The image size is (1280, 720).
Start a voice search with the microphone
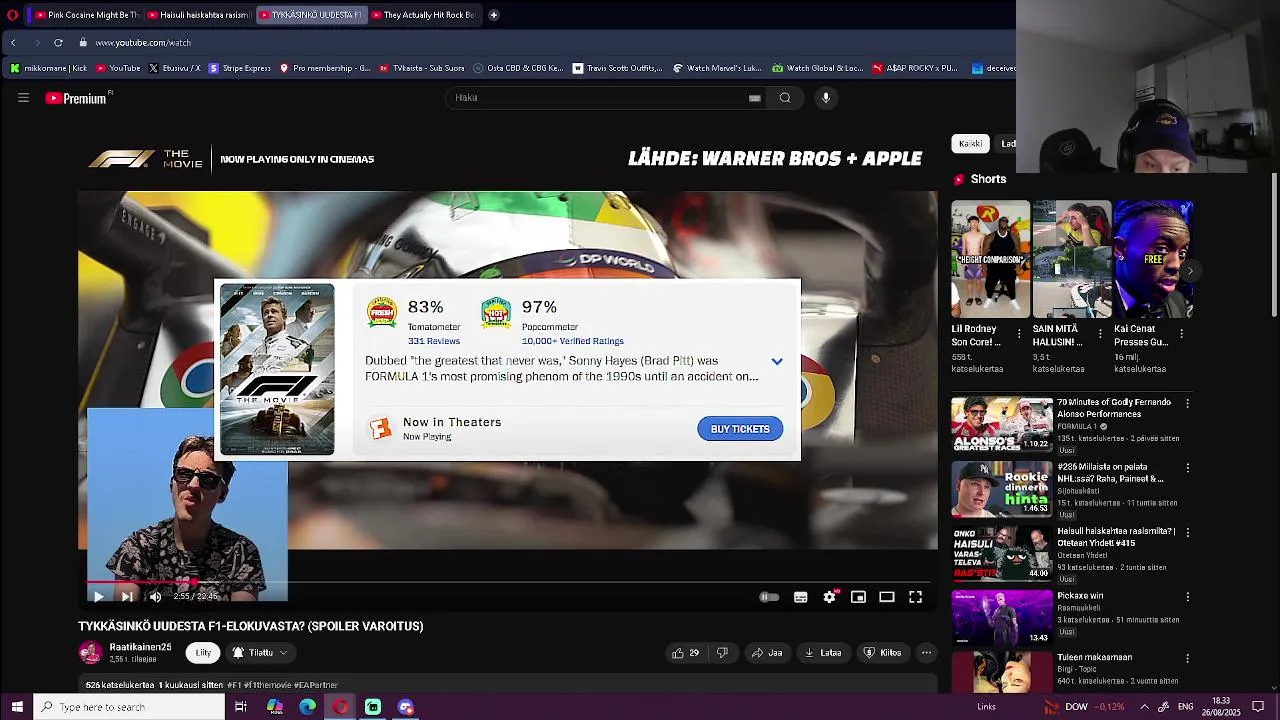click(x=826, y=98)
